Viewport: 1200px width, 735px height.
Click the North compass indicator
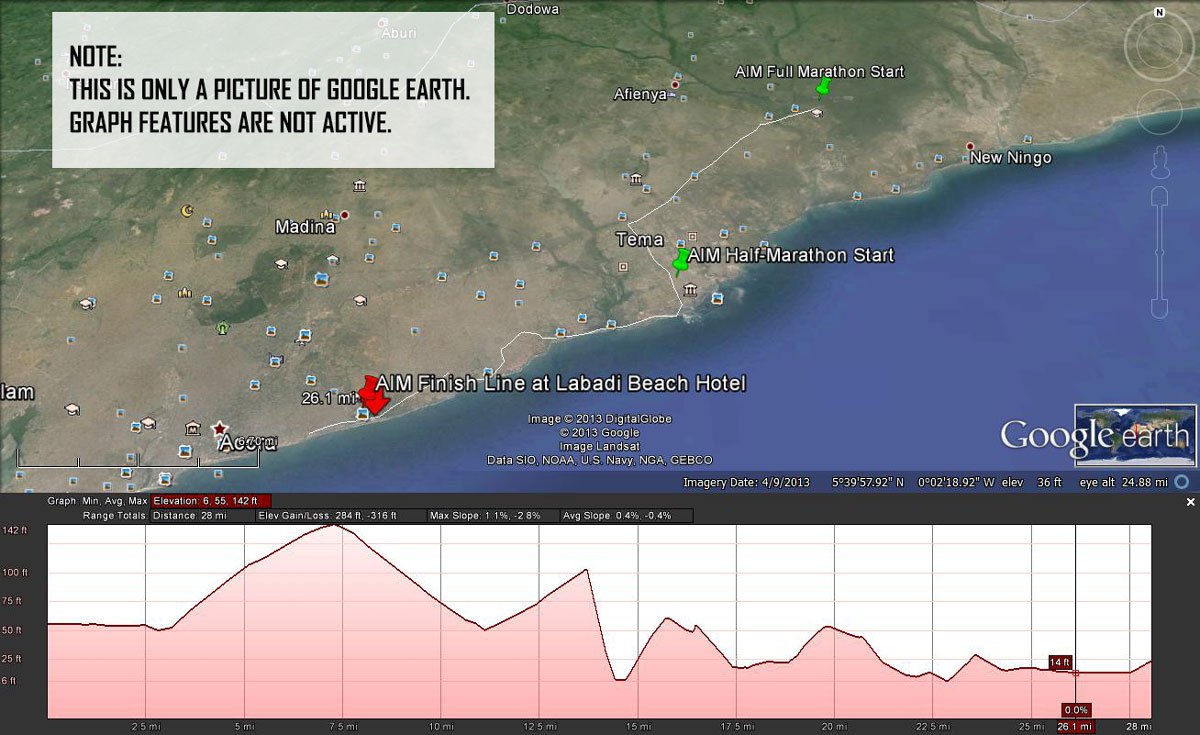pyautogui.click(x=1159, y=13)
